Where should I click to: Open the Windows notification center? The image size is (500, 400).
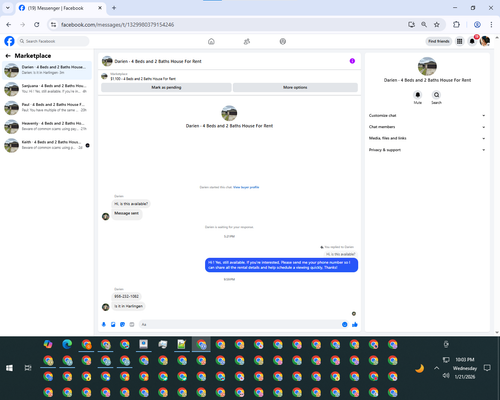(x=487, y=368)
